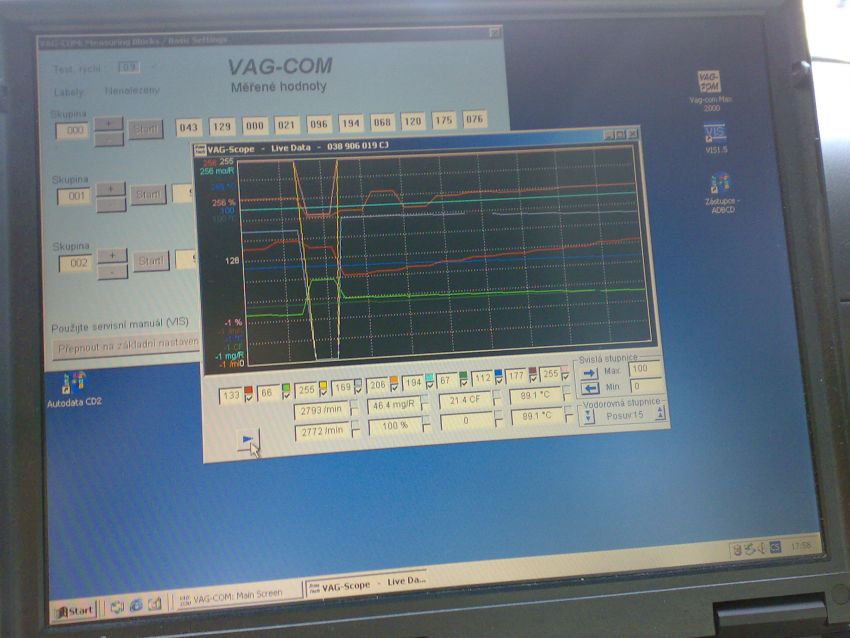
Task: Click the red color swatch beside value 133
Action: [x=248, y=390]
